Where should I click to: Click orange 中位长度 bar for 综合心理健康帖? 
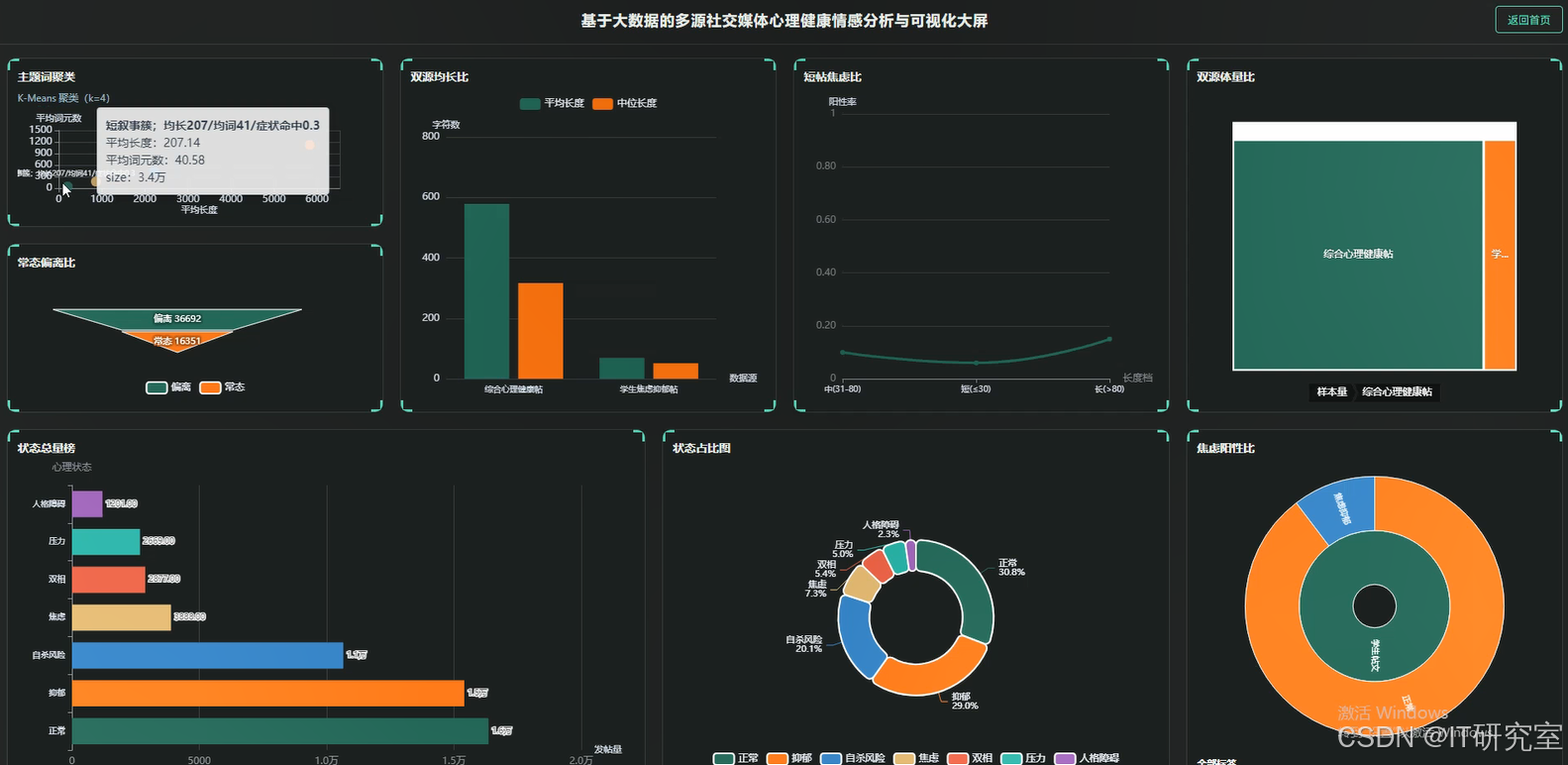click(x=541, y=331)
